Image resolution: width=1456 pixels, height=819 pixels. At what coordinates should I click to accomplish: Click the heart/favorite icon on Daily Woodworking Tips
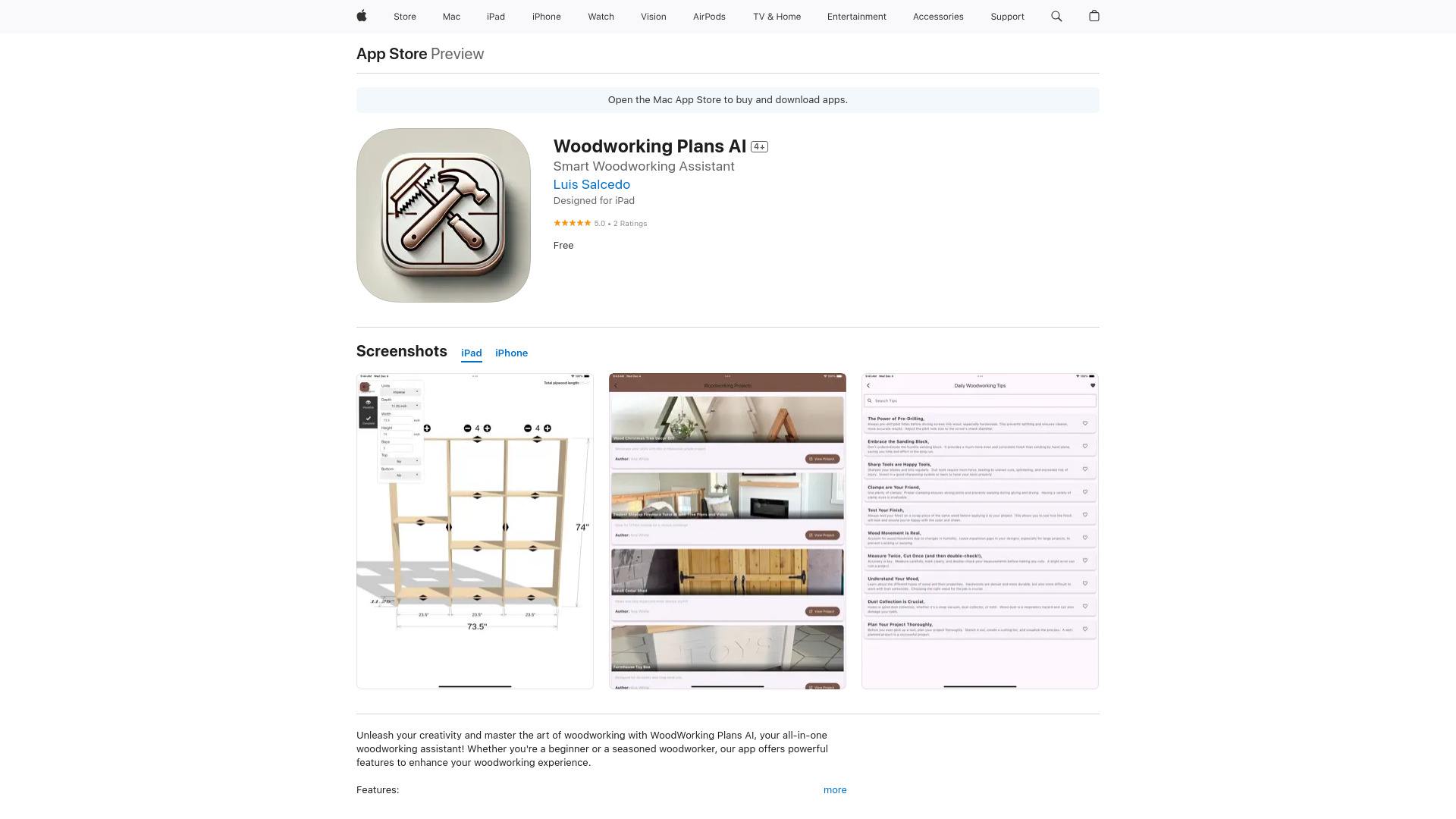1093,385
